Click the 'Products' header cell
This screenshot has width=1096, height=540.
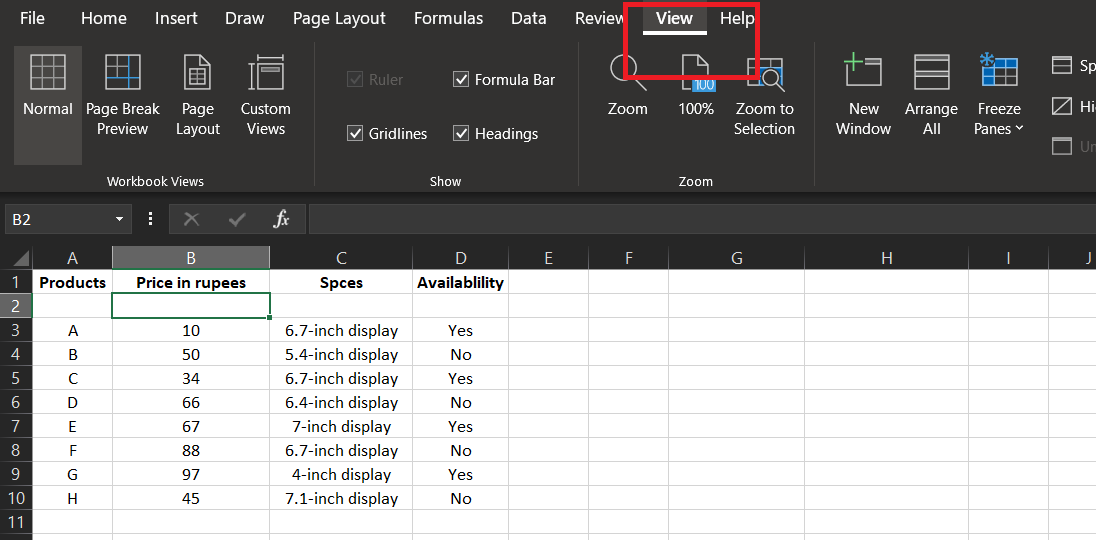[x=73, y=282]
